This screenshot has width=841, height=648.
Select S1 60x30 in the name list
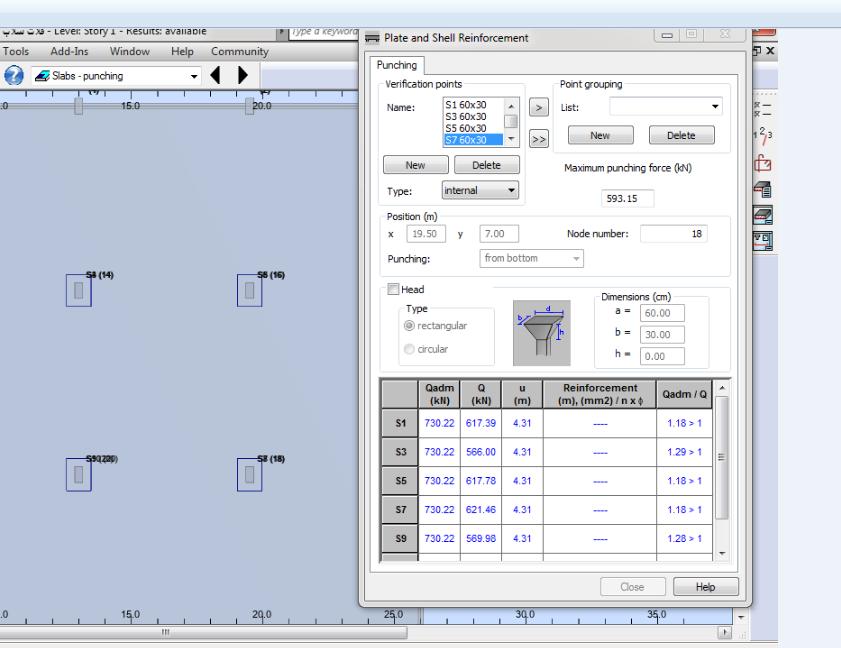point(473,105)
